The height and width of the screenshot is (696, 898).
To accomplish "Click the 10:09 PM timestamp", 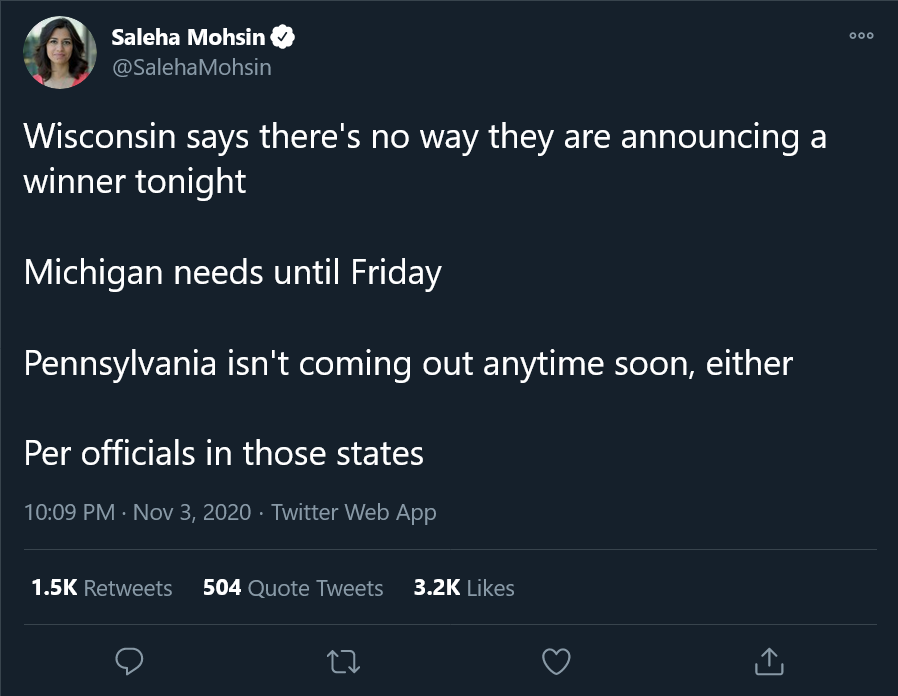I will [x=68, y=512].
